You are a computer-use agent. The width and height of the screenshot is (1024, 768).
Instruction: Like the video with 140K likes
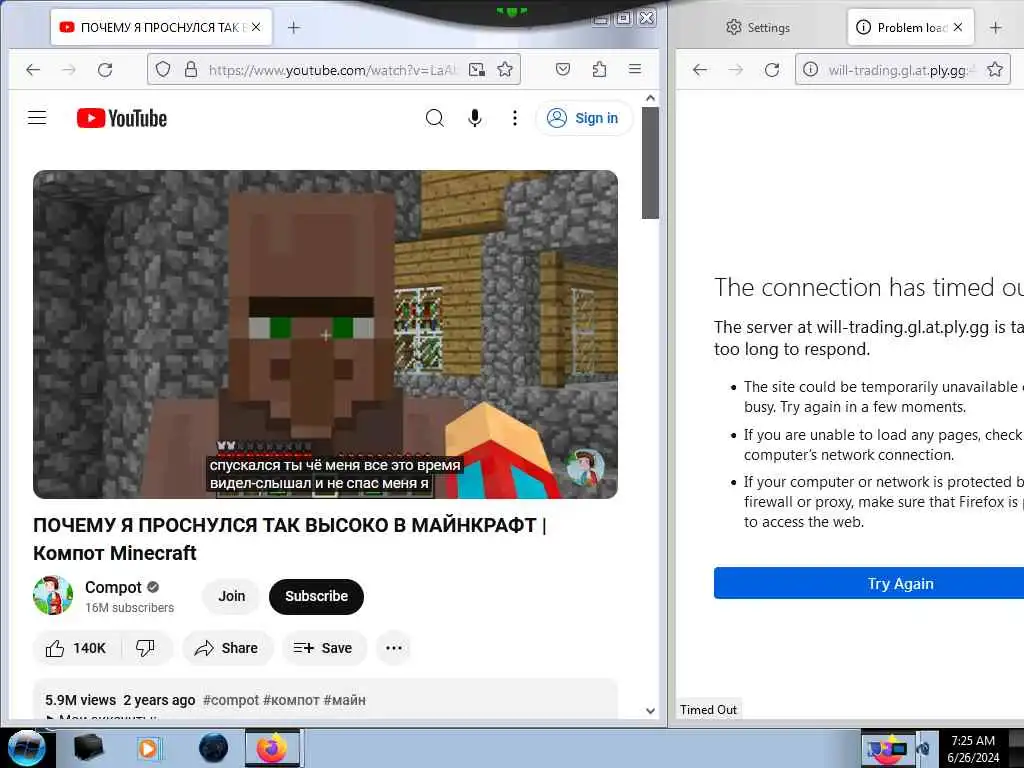(76, 648)
